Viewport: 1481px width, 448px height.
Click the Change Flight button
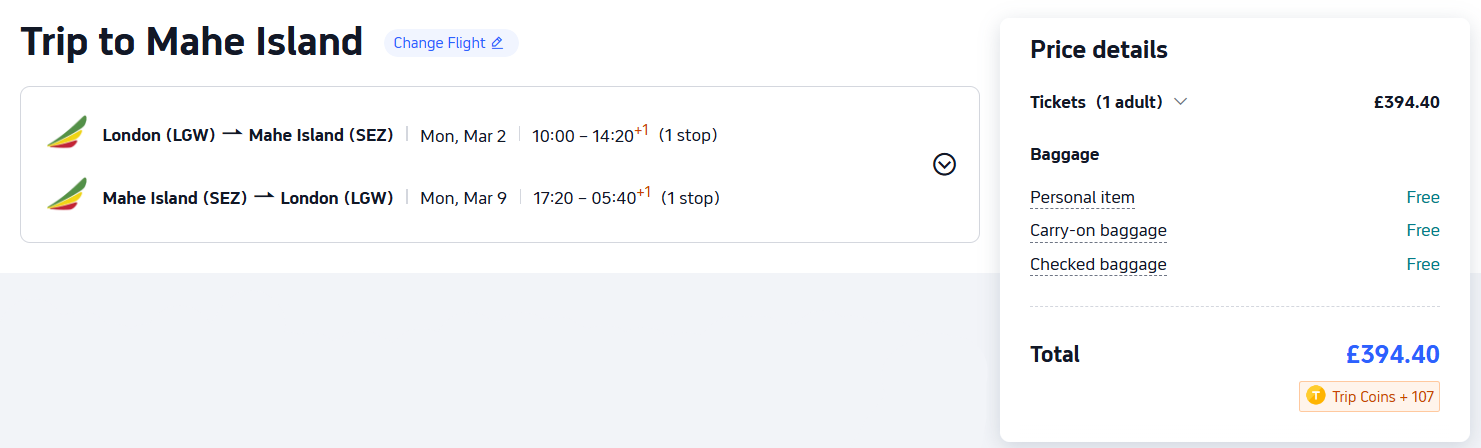point(450,43)
